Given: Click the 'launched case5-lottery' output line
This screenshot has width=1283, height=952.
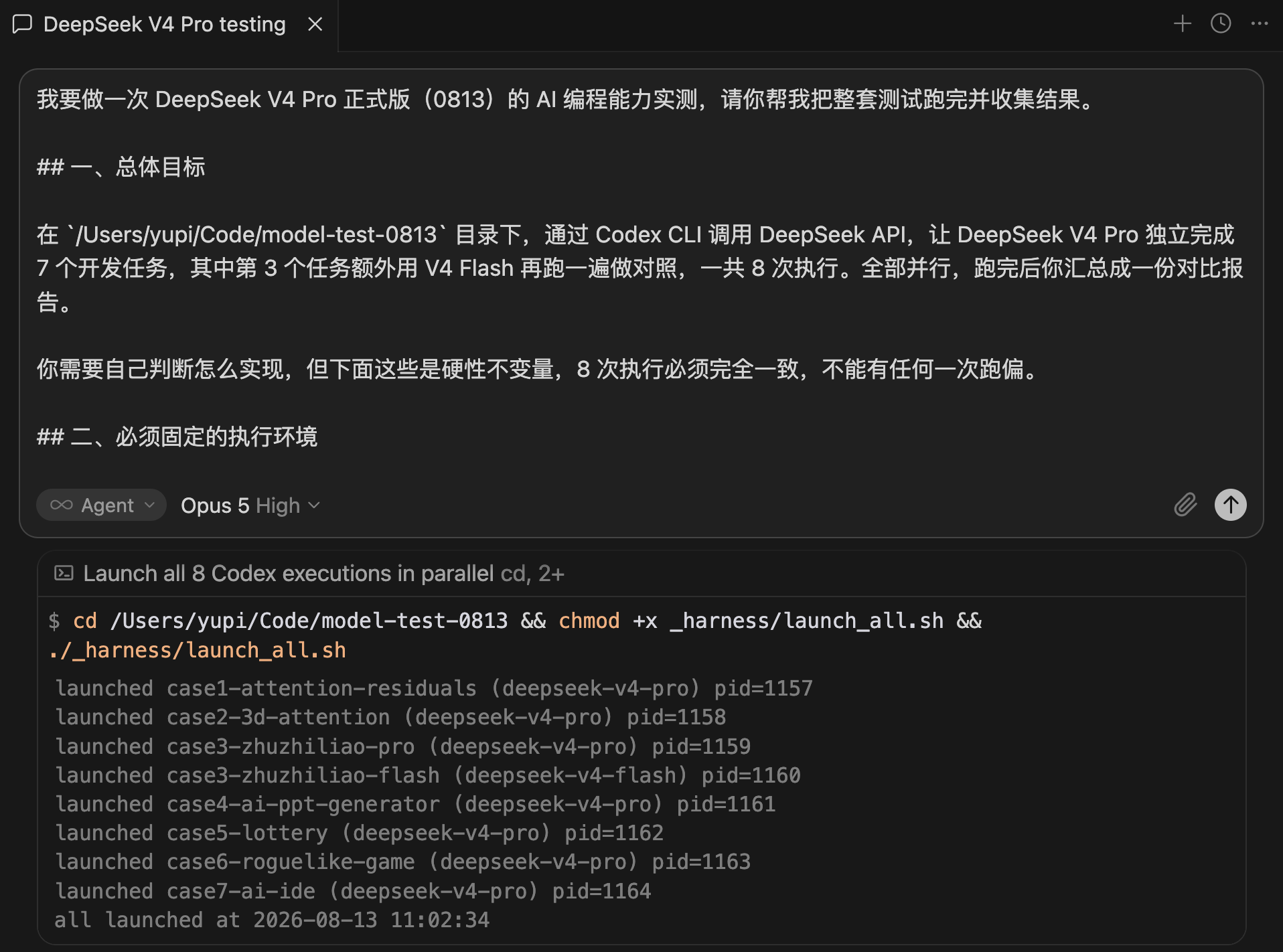Looking at the screenshot, I should [x=360, y=833].
